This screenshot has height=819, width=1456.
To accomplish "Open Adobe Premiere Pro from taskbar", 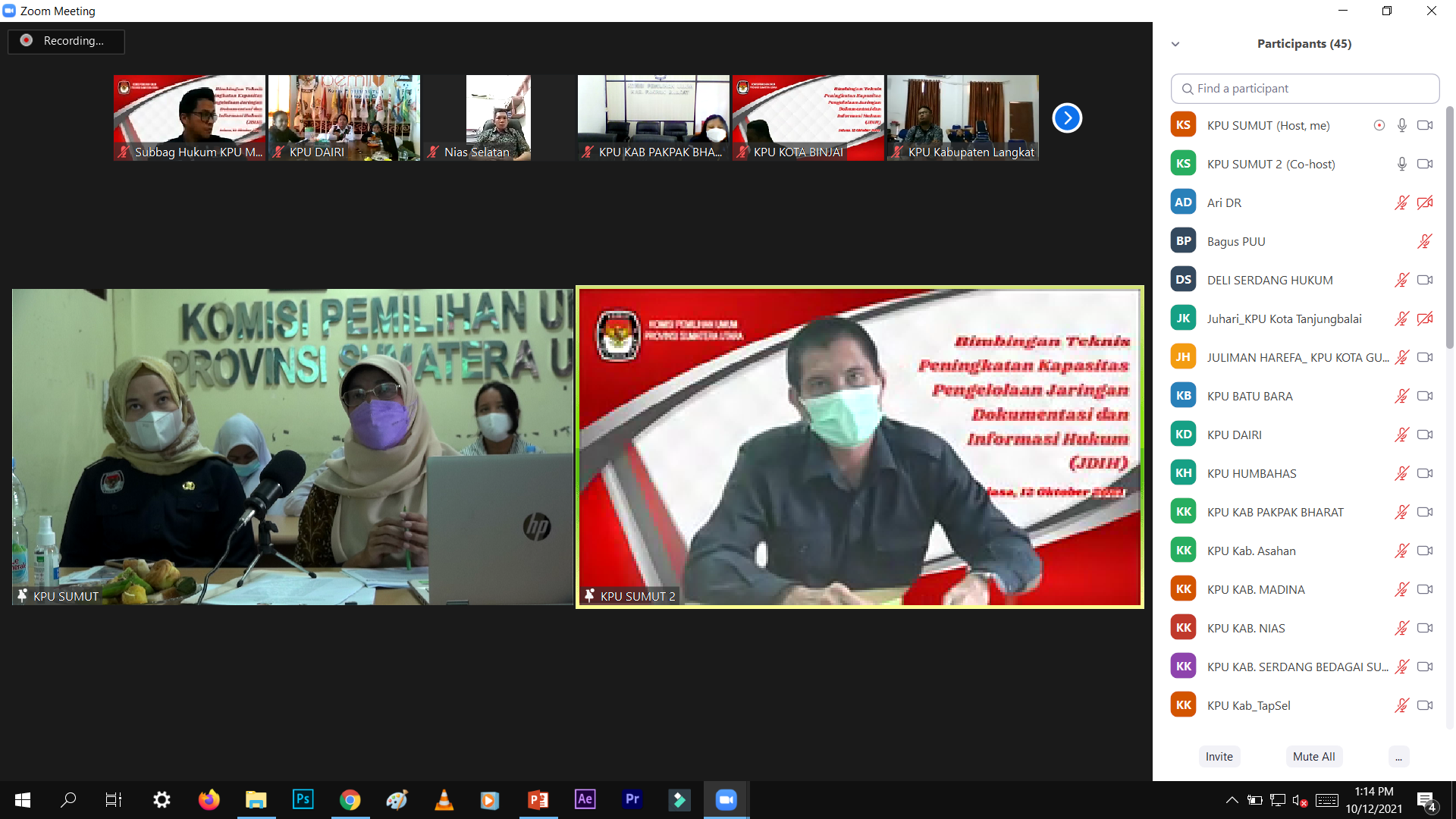I will [632, 799].
